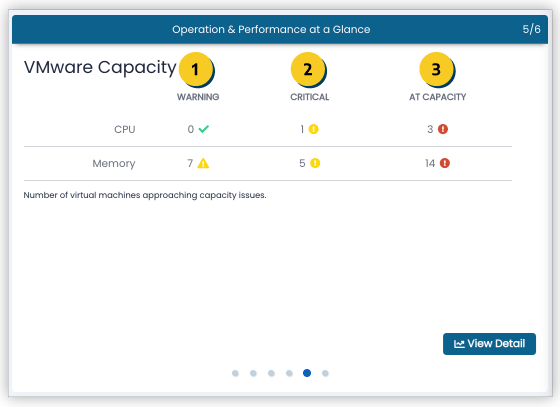The height and width of the screenshot is (407, 560).
Task: Click the warning triangle in Memory row
Action: pyautogui.click(x=203, y=163)
